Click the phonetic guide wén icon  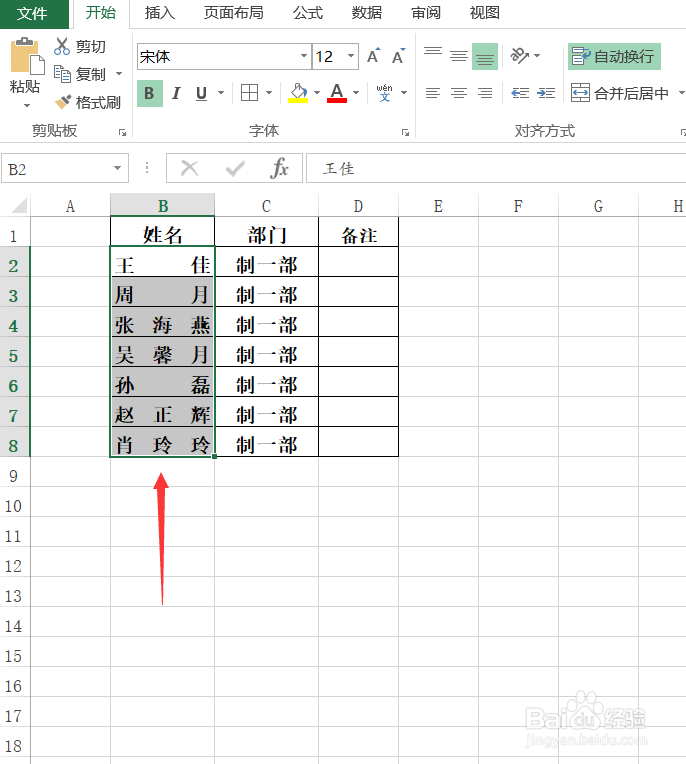click(x=384, y=93)
